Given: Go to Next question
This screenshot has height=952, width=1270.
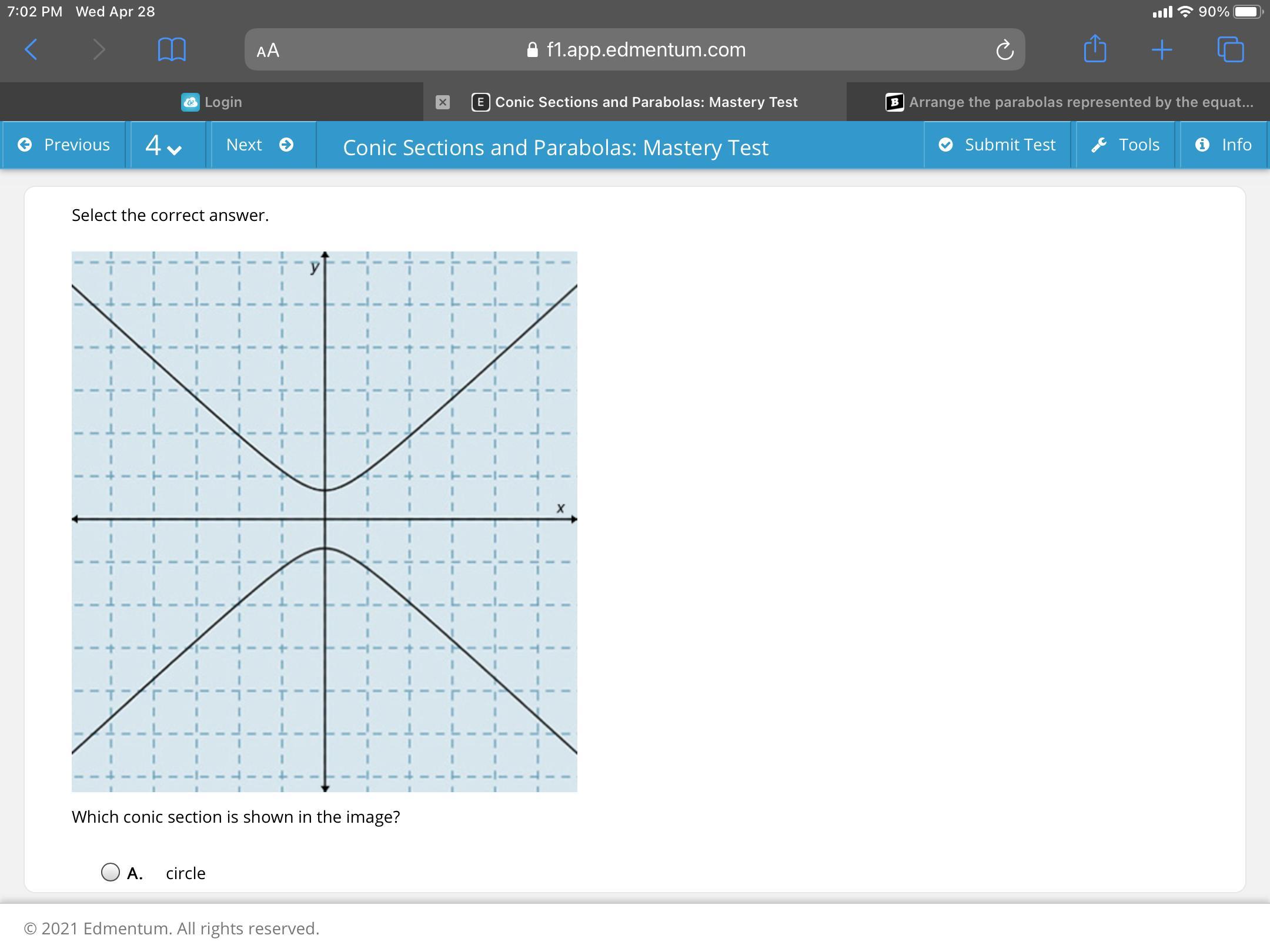Looking at the screenshot, I should [260, 145].
